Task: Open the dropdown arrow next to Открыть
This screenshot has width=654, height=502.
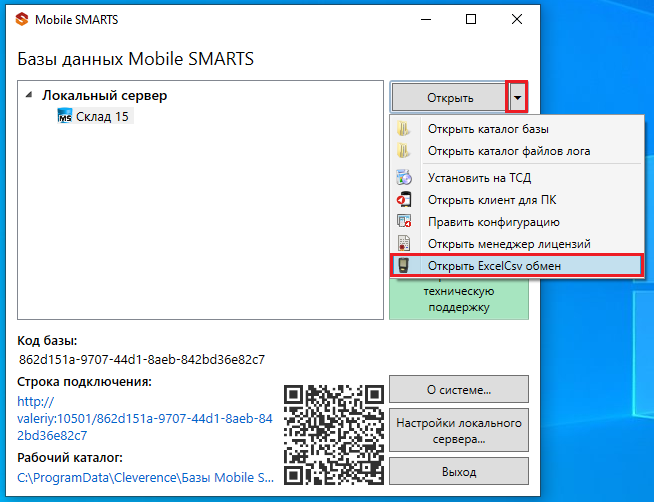Action: click(517, 98)
